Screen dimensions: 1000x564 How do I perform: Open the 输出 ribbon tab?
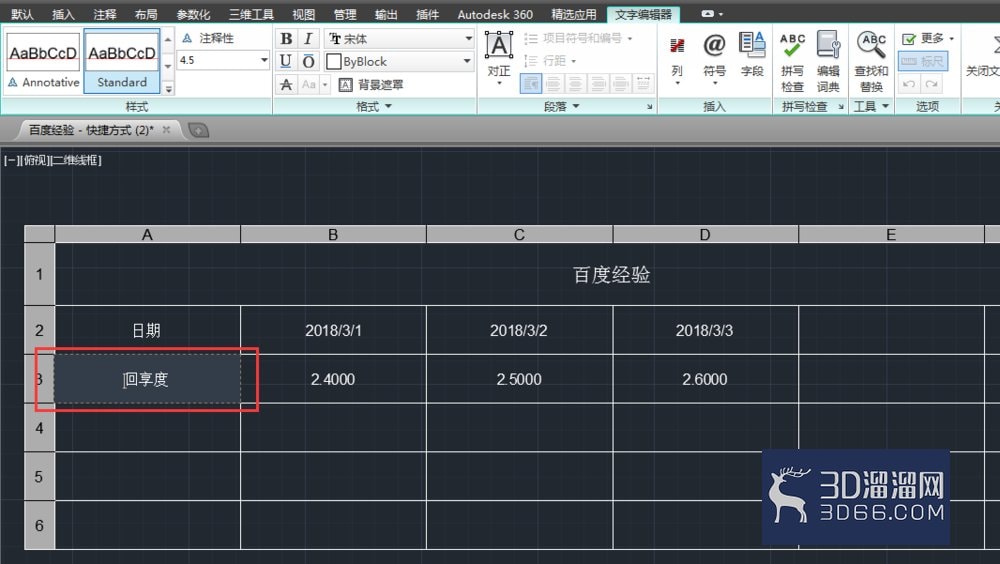coord(385,14)
